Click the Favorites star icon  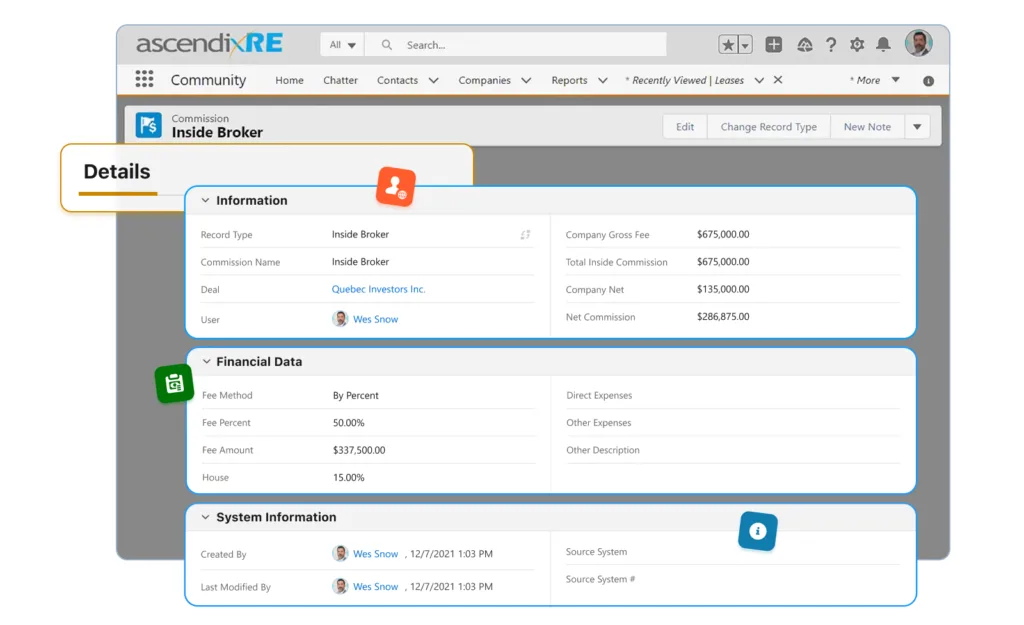coord(729,45)
